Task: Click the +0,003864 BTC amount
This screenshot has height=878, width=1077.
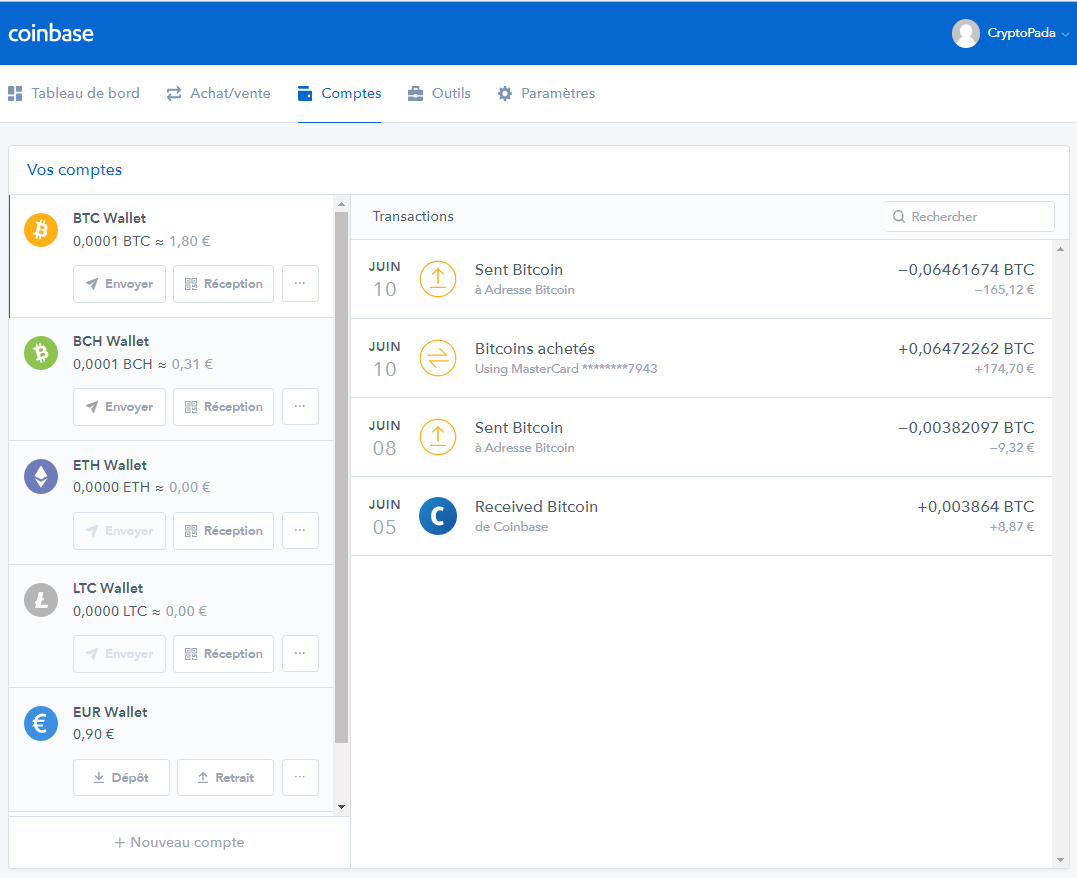Action: (x=975, y=507)
